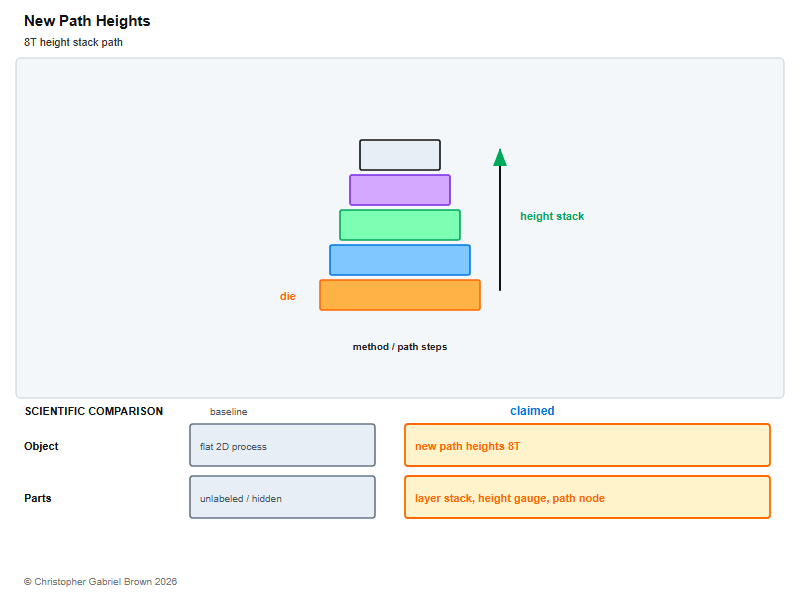Select the green layer in the stack

tap(399, 225)
